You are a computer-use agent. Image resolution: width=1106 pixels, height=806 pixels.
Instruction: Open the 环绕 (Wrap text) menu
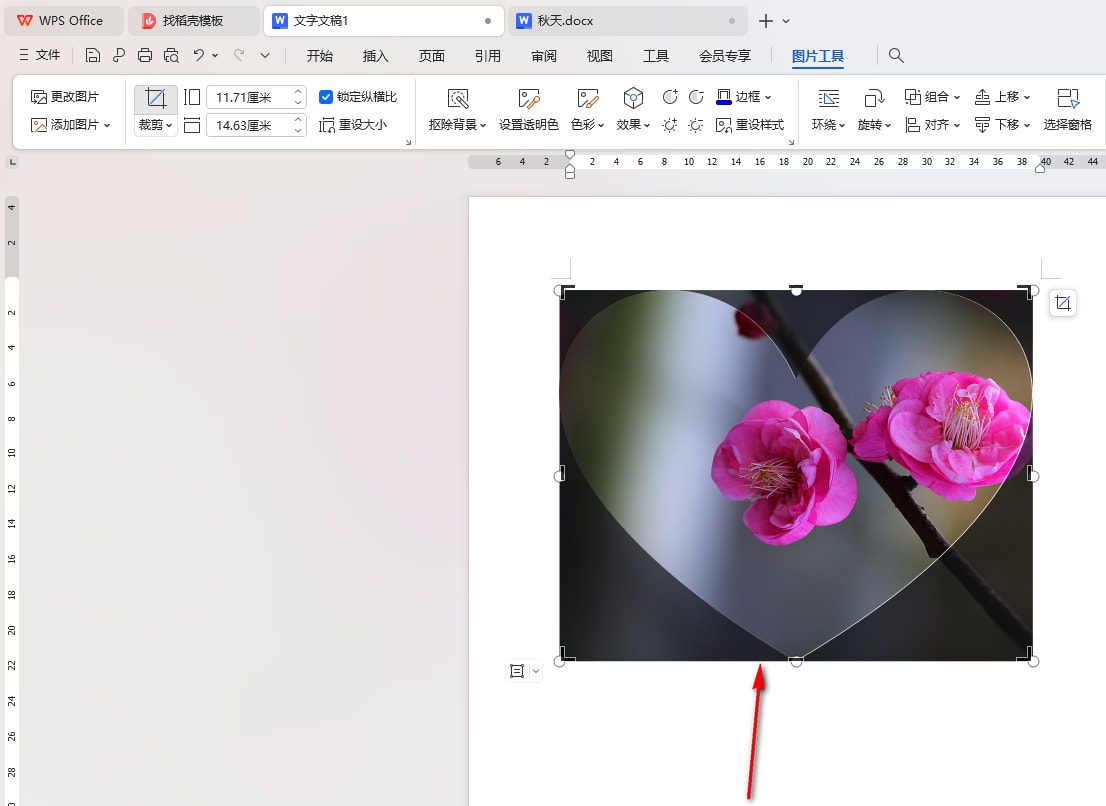[828, 110]
